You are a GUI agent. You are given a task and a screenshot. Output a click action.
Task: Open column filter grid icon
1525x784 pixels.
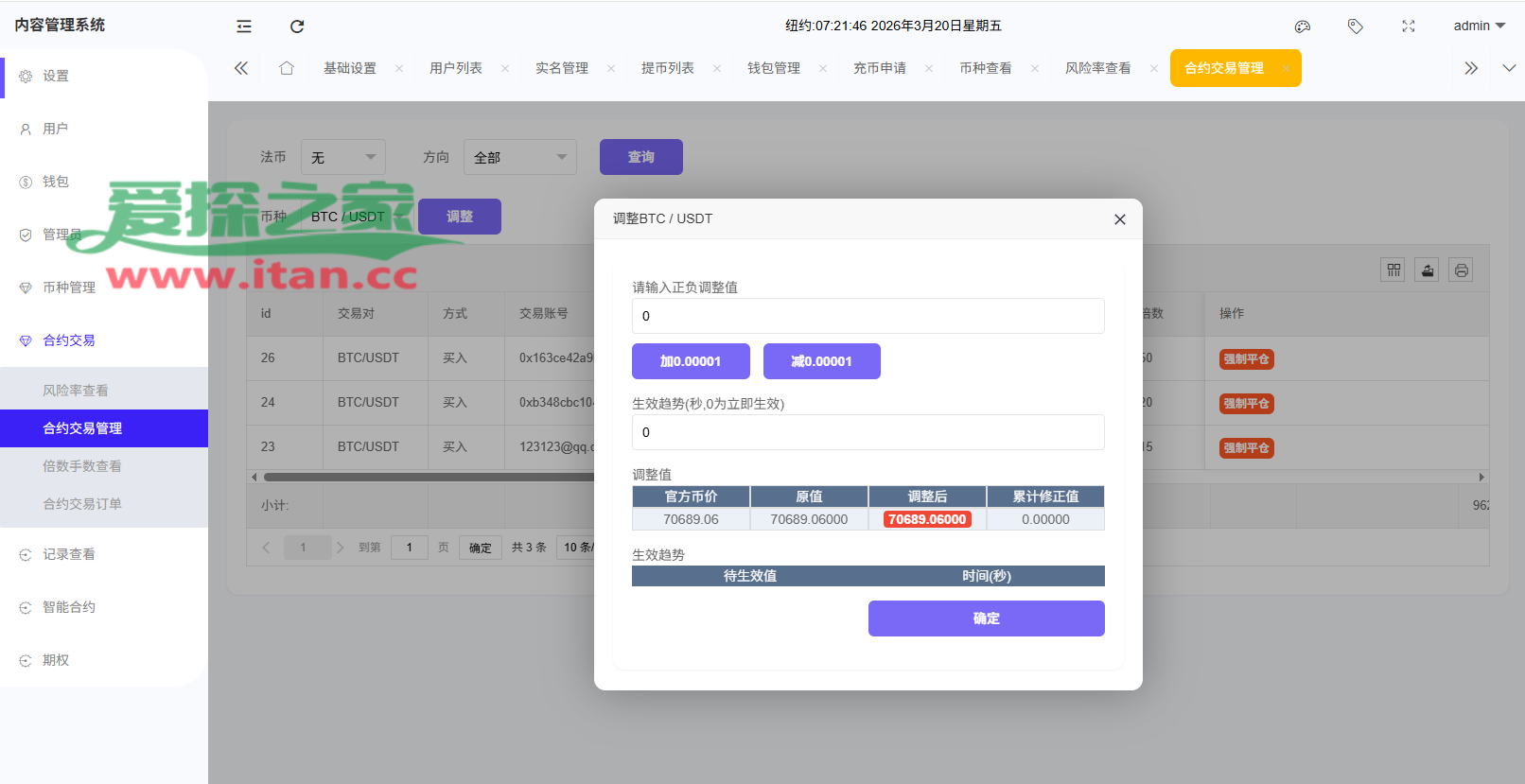click(1394, 270)
